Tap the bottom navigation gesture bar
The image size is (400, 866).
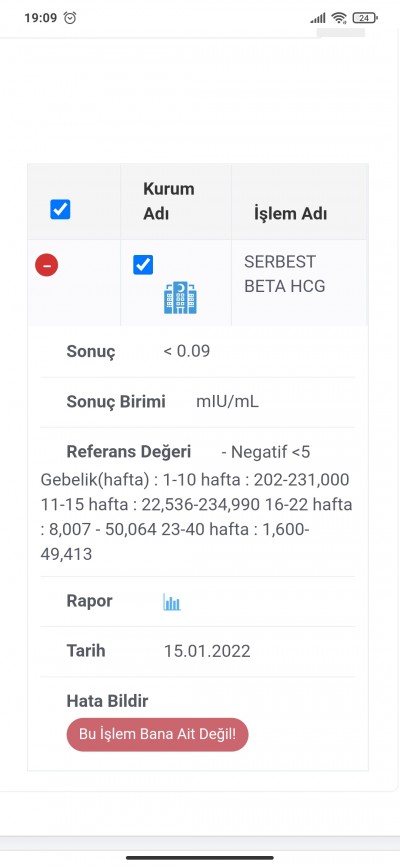200,858
